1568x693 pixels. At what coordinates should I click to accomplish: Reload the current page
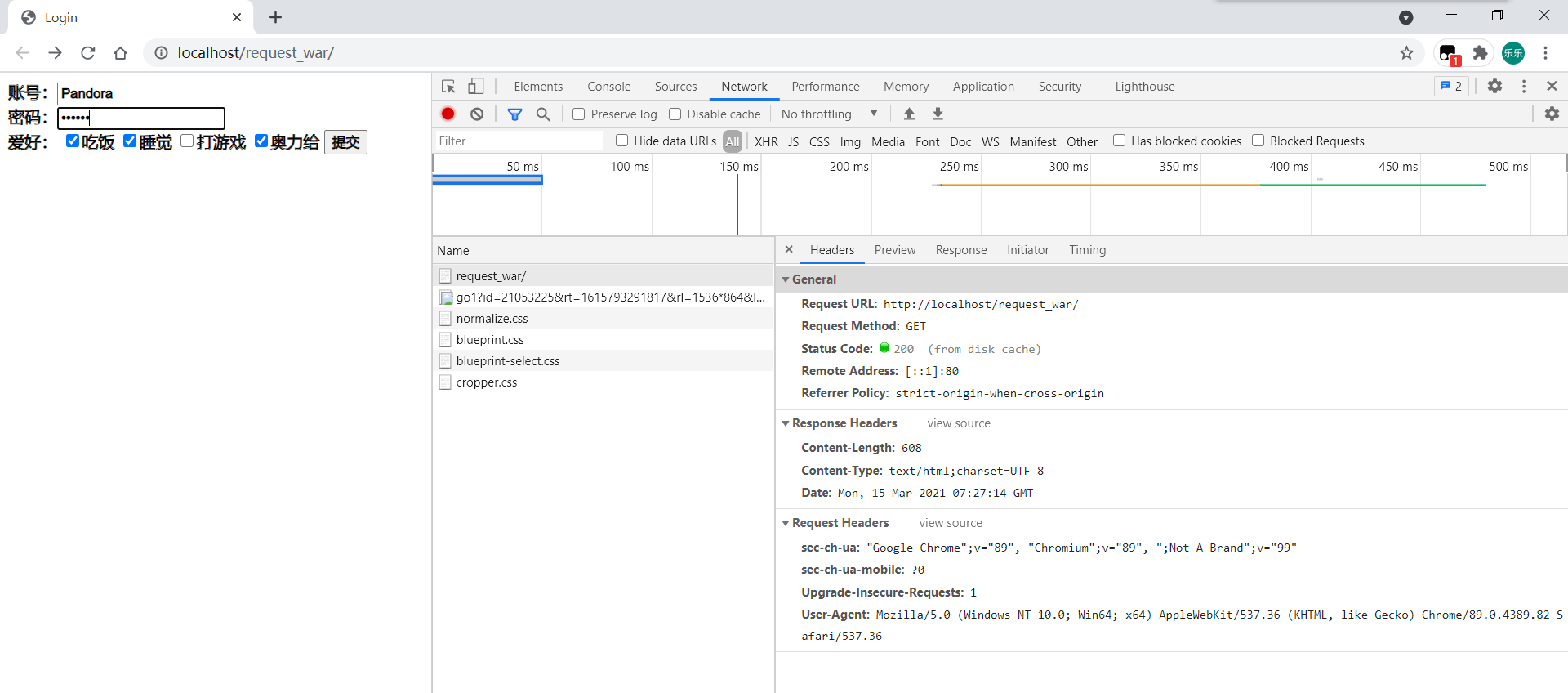coord(88,53)
